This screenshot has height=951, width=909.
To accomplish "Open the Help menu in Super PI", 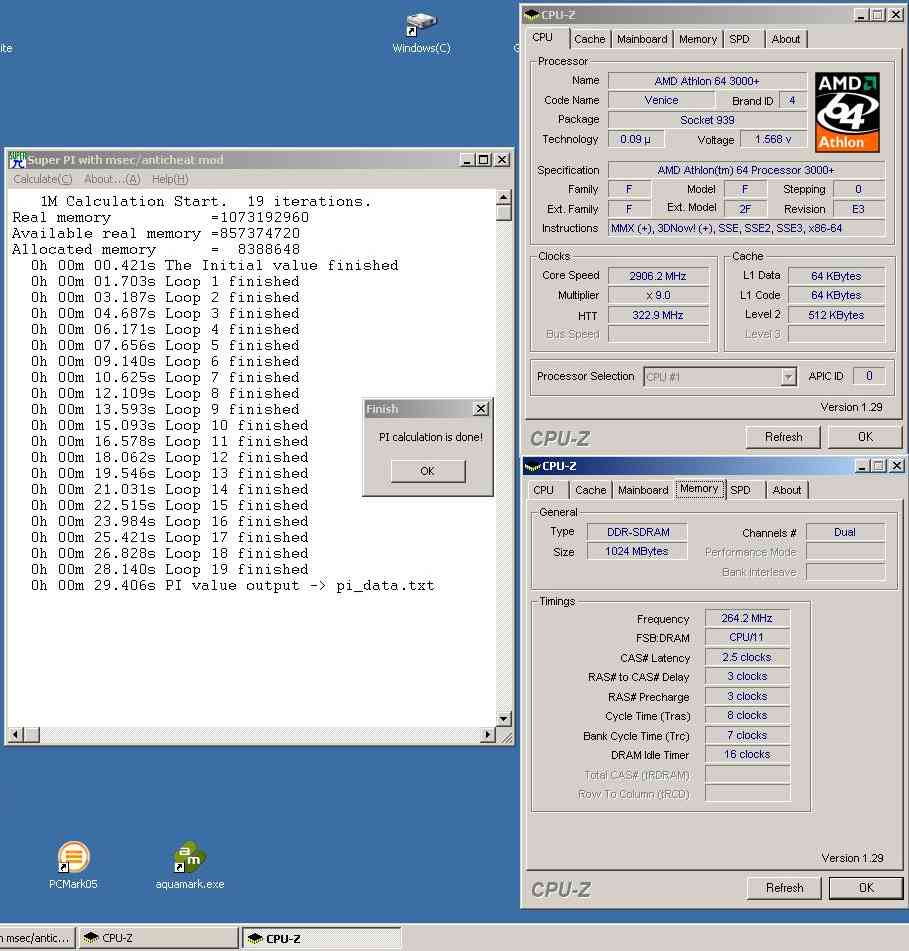I will click(x=170, y=179).
